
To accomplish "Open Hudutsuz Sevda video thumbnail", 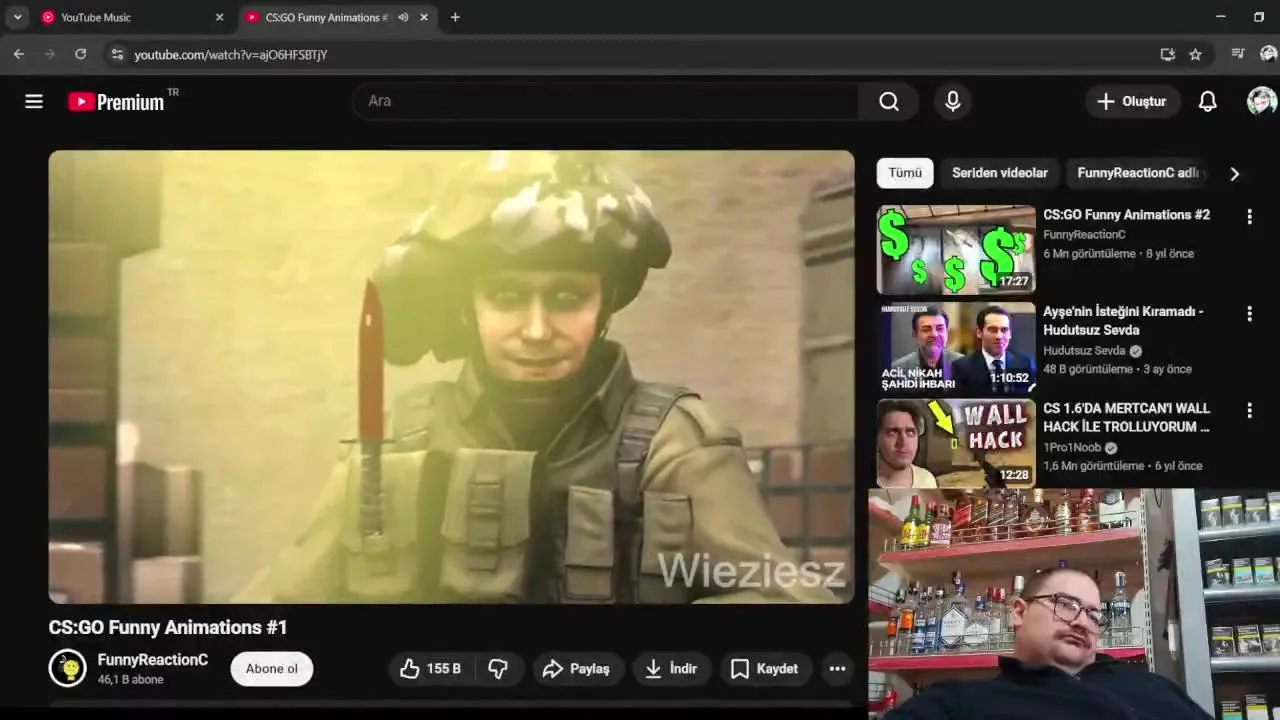I will [956, 347].
